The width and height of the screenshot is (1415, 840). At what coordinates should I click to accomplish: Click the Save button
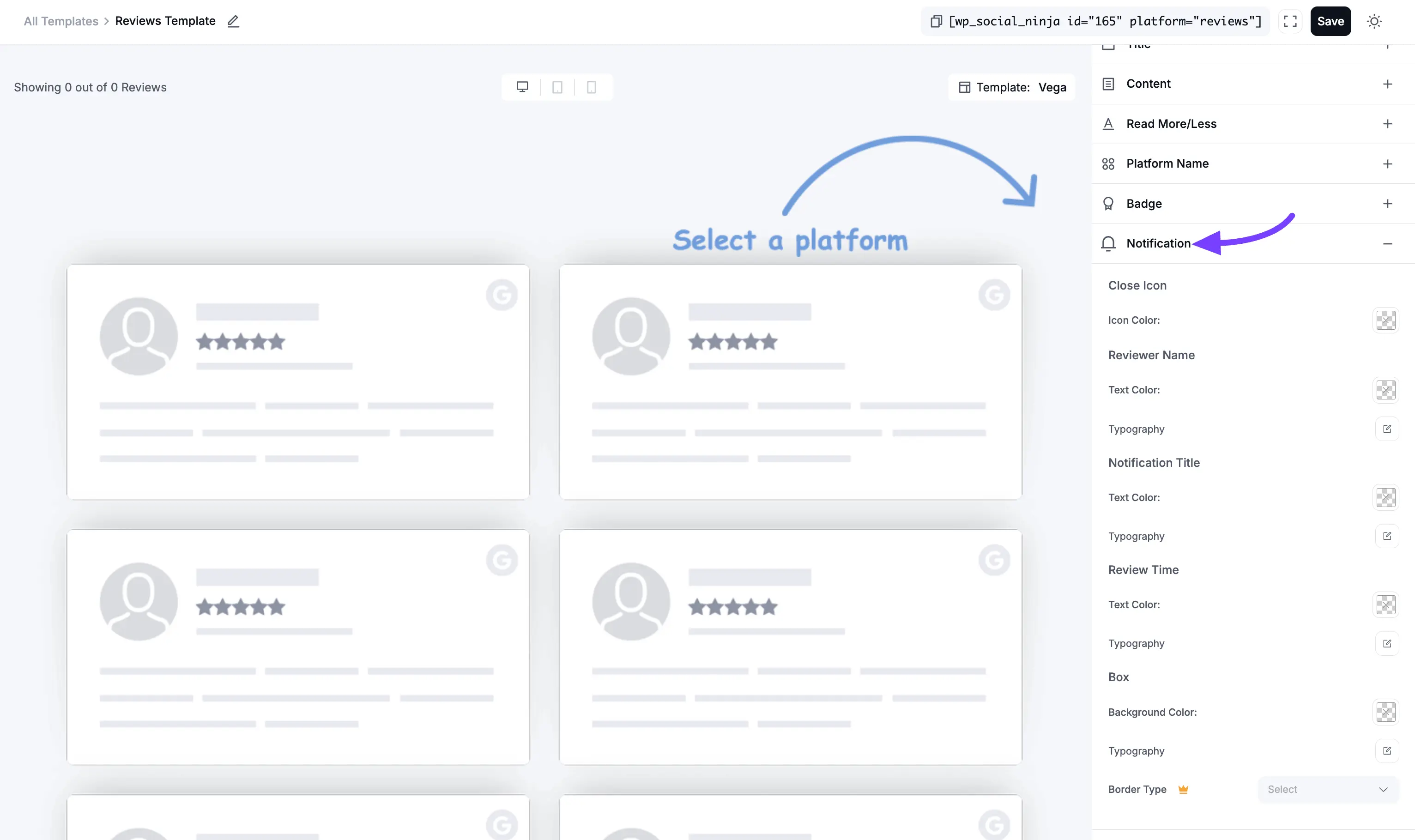pos(1330,21)
